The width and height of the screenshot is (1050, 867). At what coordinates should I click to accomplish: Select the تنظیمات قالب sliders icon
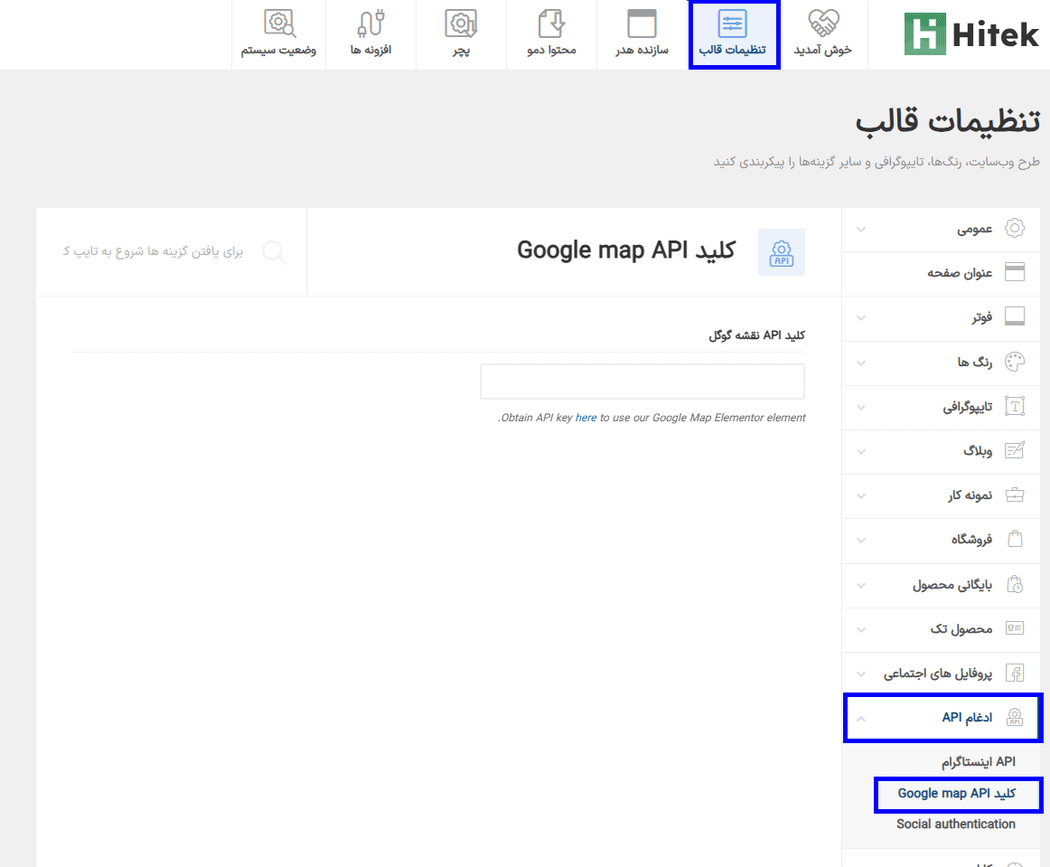point(733,23)
